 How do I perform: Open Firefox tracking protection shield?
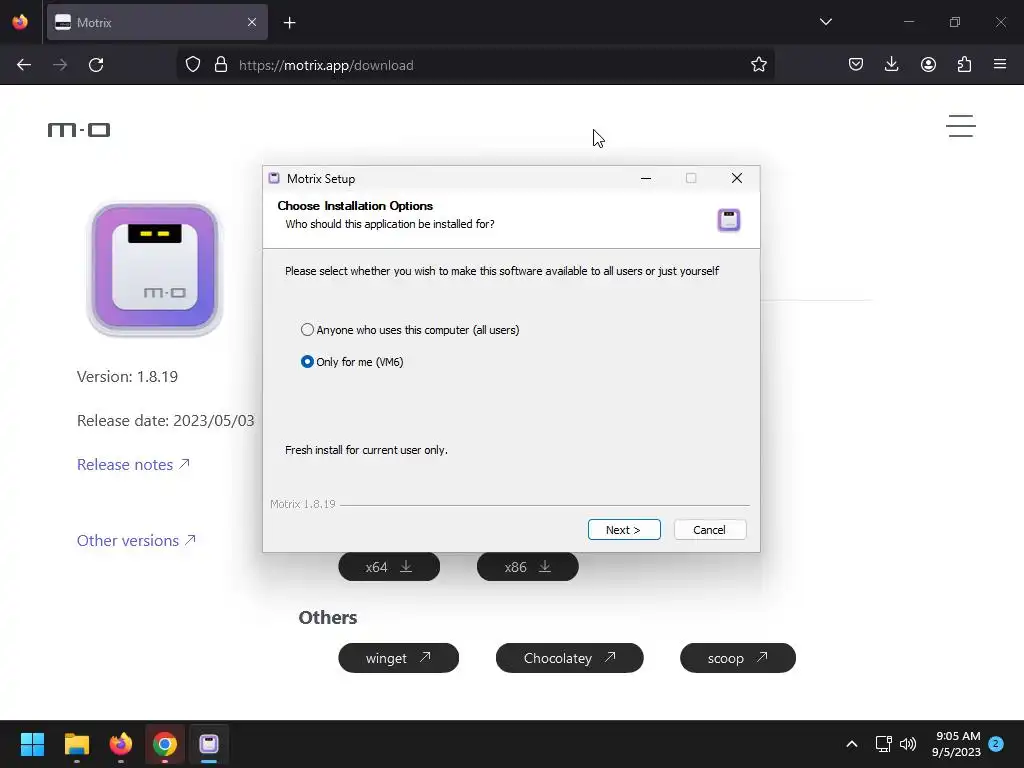click(x=193, y=65)
